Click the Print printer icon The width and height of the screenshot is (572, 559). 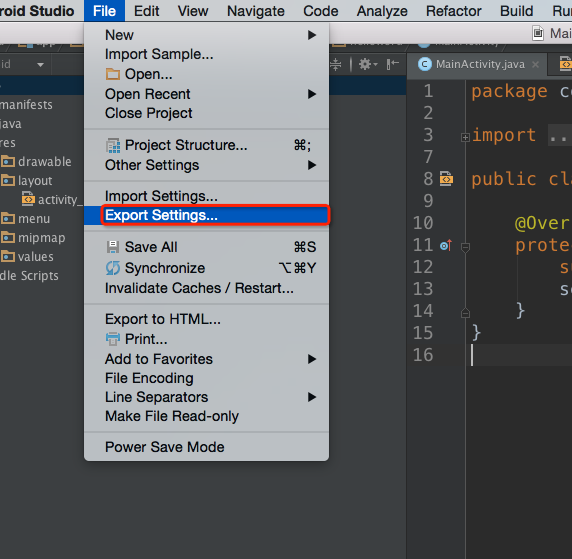[x=113, y=339]
